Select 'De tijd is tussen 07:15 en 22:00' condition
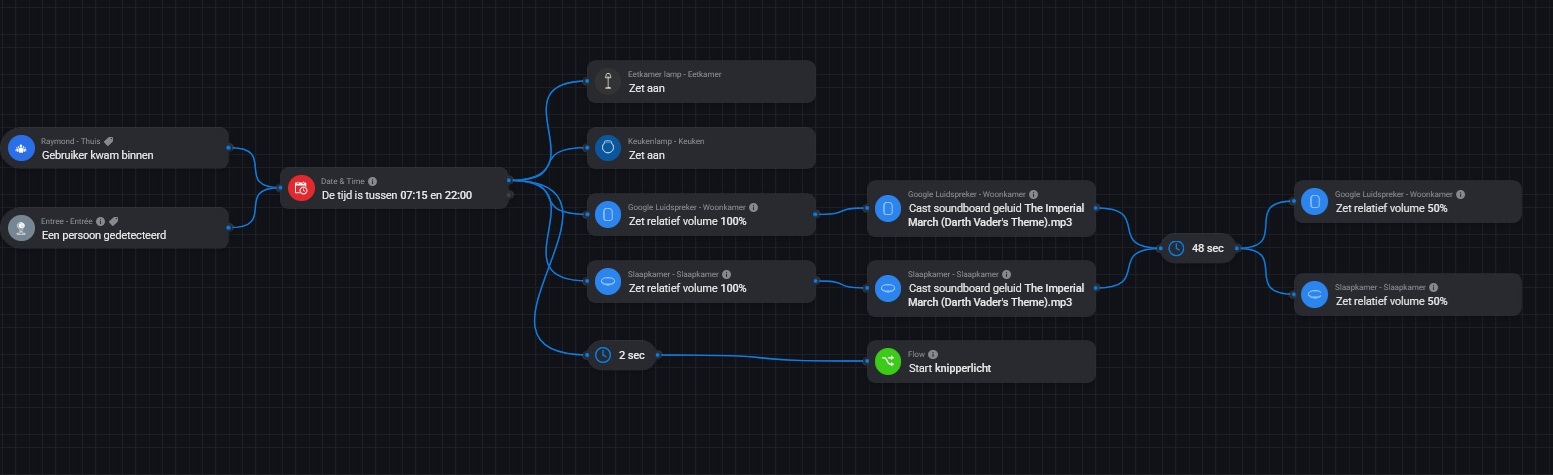This screenshot has height=475, width=1553. tap(397, 195)
